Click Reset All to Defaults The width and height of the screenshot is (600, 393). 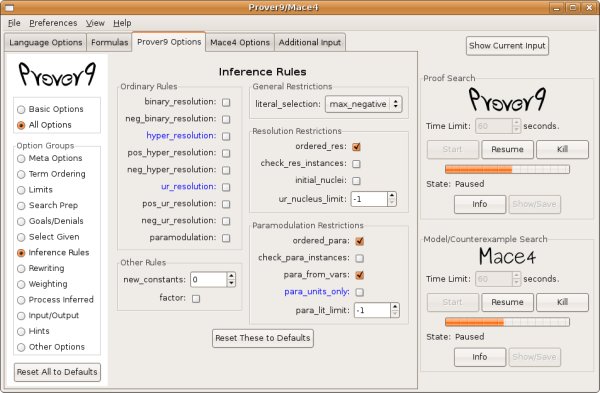click(x=57, y=372)
